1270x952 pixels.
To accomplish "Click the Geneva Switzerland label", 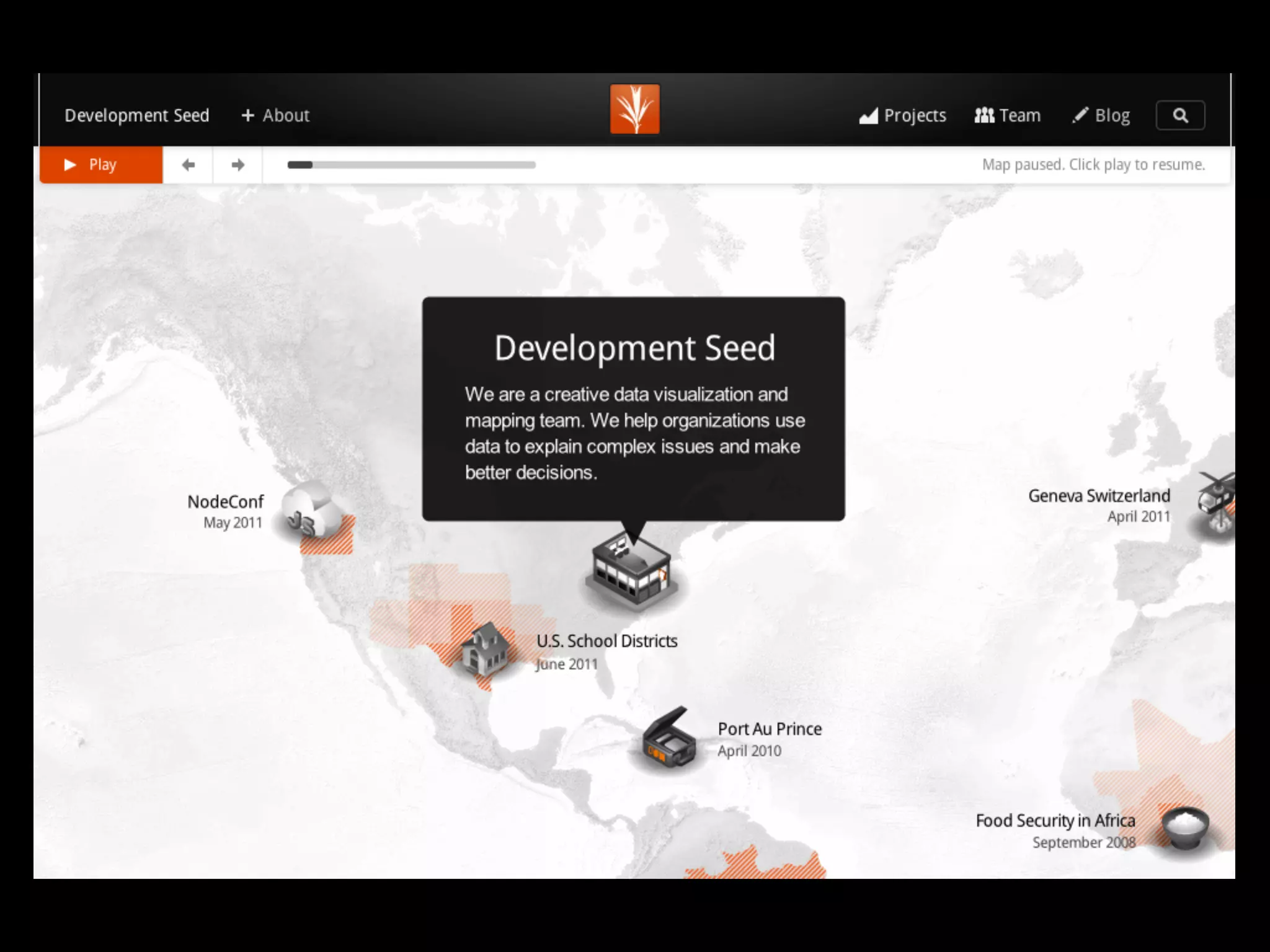I will point(1099,496).
